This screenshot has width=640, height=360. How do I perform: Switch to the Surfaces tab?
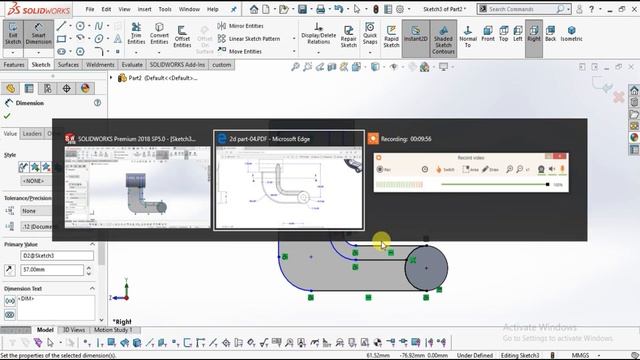click(x=68, y=65)
